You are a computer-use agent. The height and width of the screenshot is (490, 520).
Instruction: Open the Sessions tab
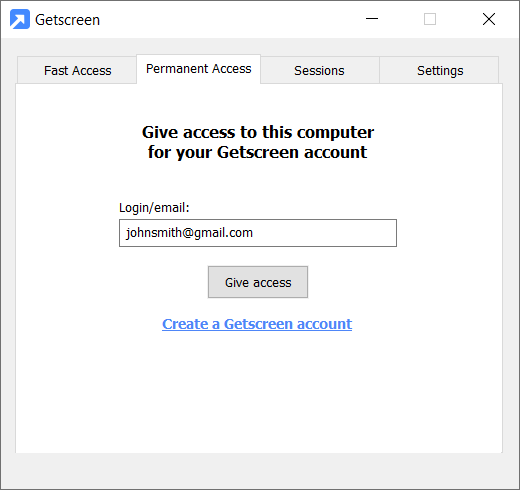319,70
